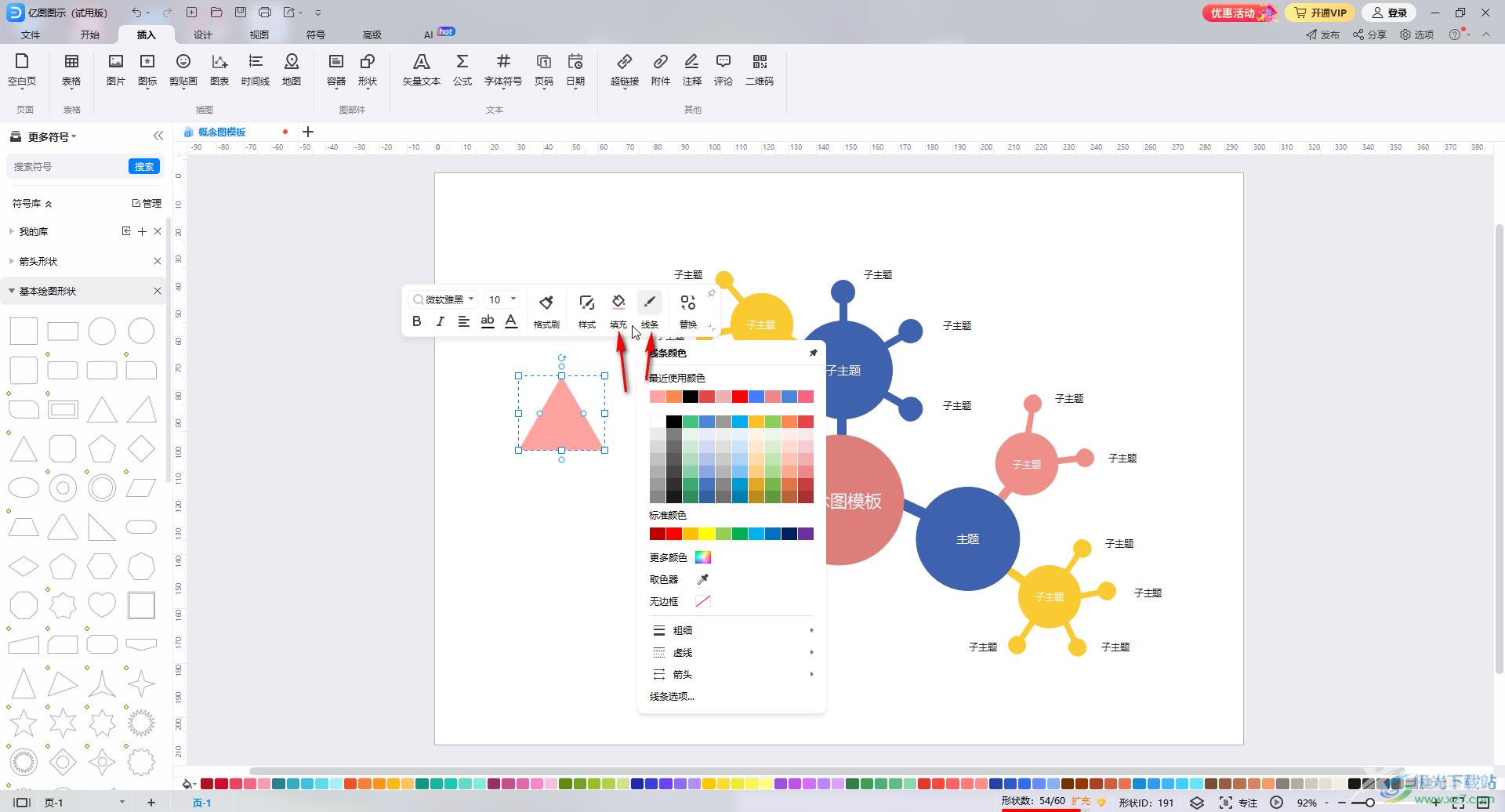Insert a blank page from ribbon
The width and height of the screenshot is (1505, 812).
point(22,70)
